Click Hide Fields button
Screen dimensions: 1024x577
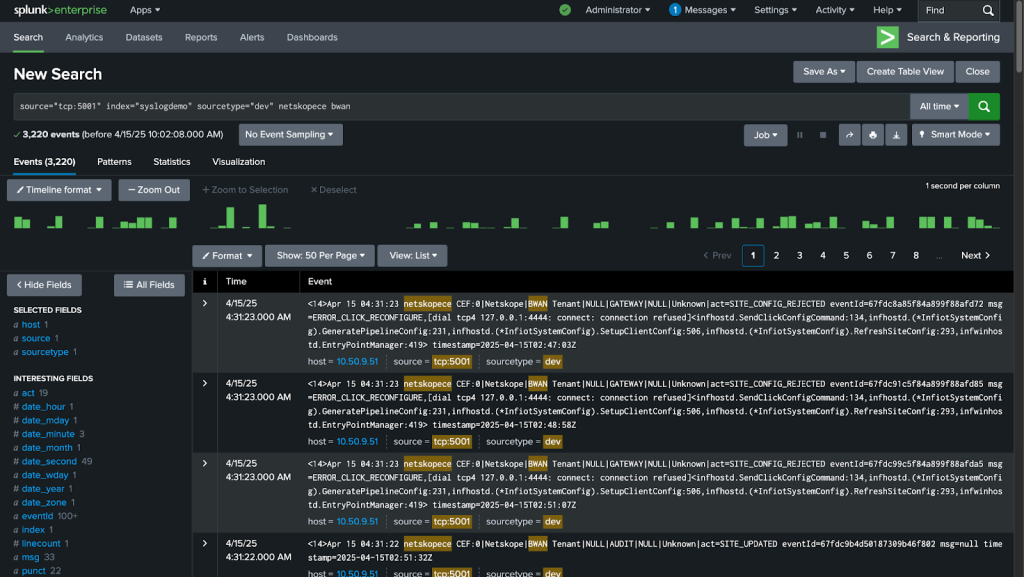click(44, 285)
